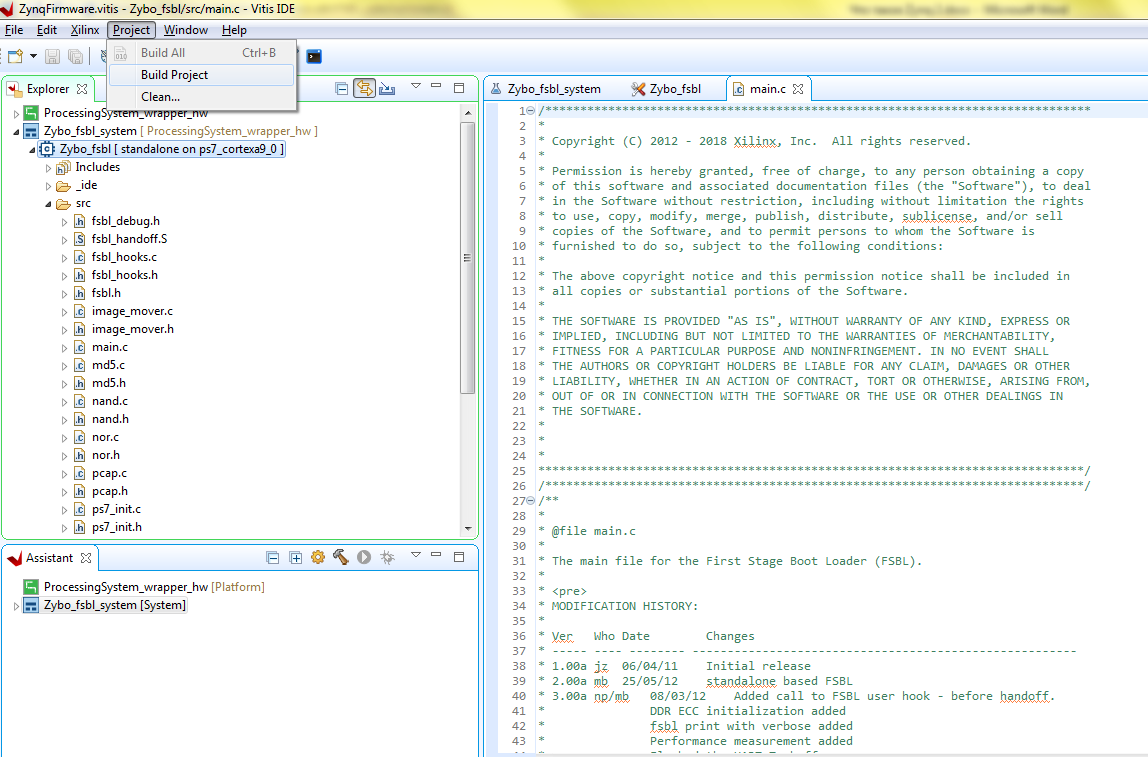Switch to the Zybo_fsbl editor tab
This screenshot has height=757, width=1148.
[x=666, y=89]
